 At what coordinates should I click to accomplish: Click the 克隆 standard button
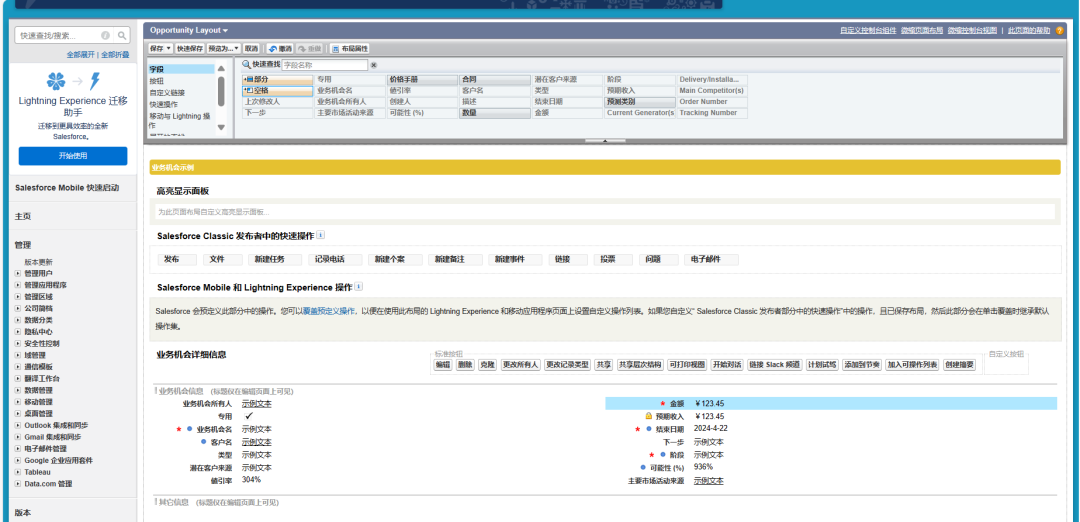(487, 365)
